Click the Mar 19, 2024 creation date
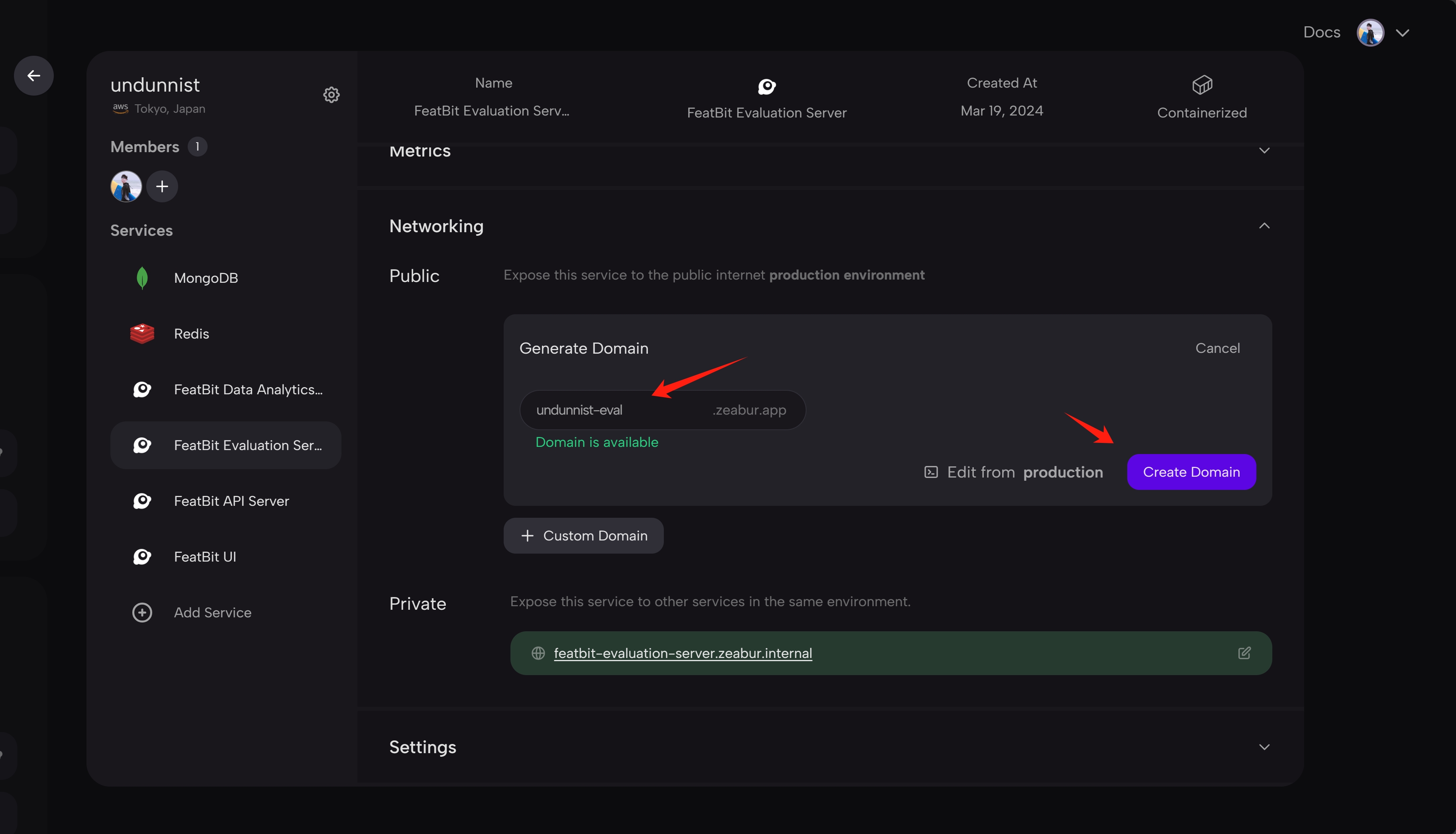The width and height of the screenshot is (1456, 834). (x=1002, y=111)
